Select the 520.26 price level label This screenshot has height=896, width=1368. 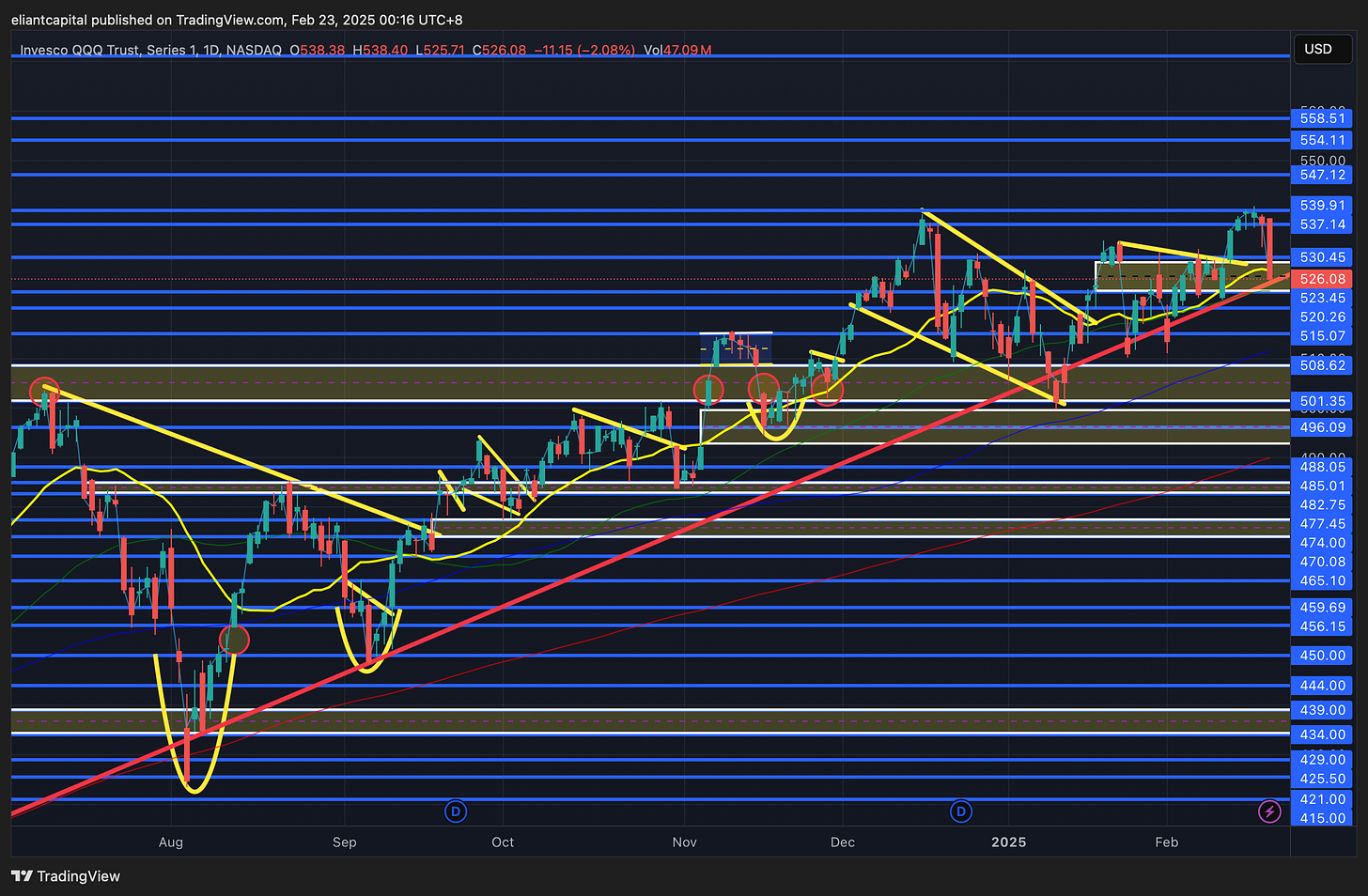tap(1322, 317)
